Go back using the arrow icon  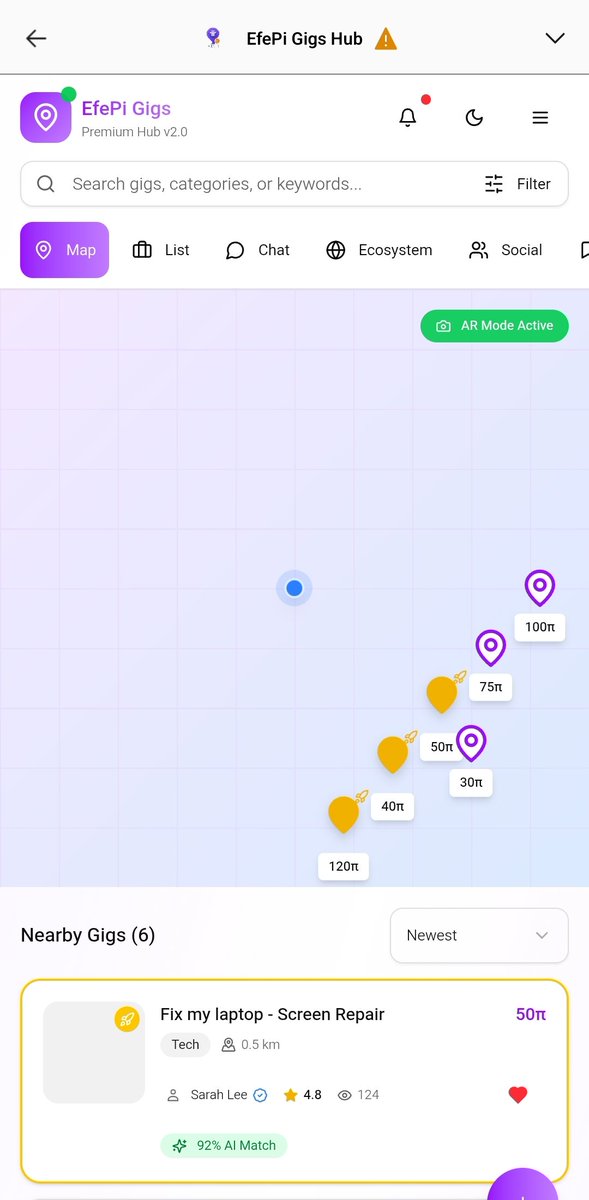[x=36, y=38]
